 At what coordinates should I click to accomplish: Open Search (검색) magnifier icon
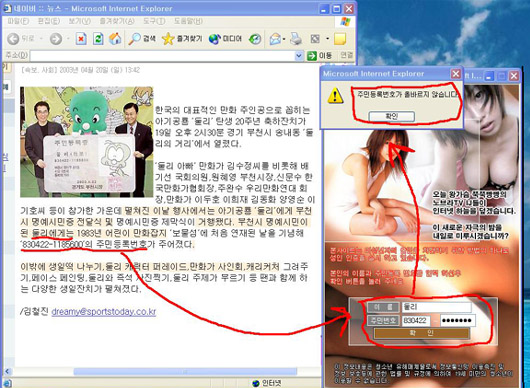point(134,39)
